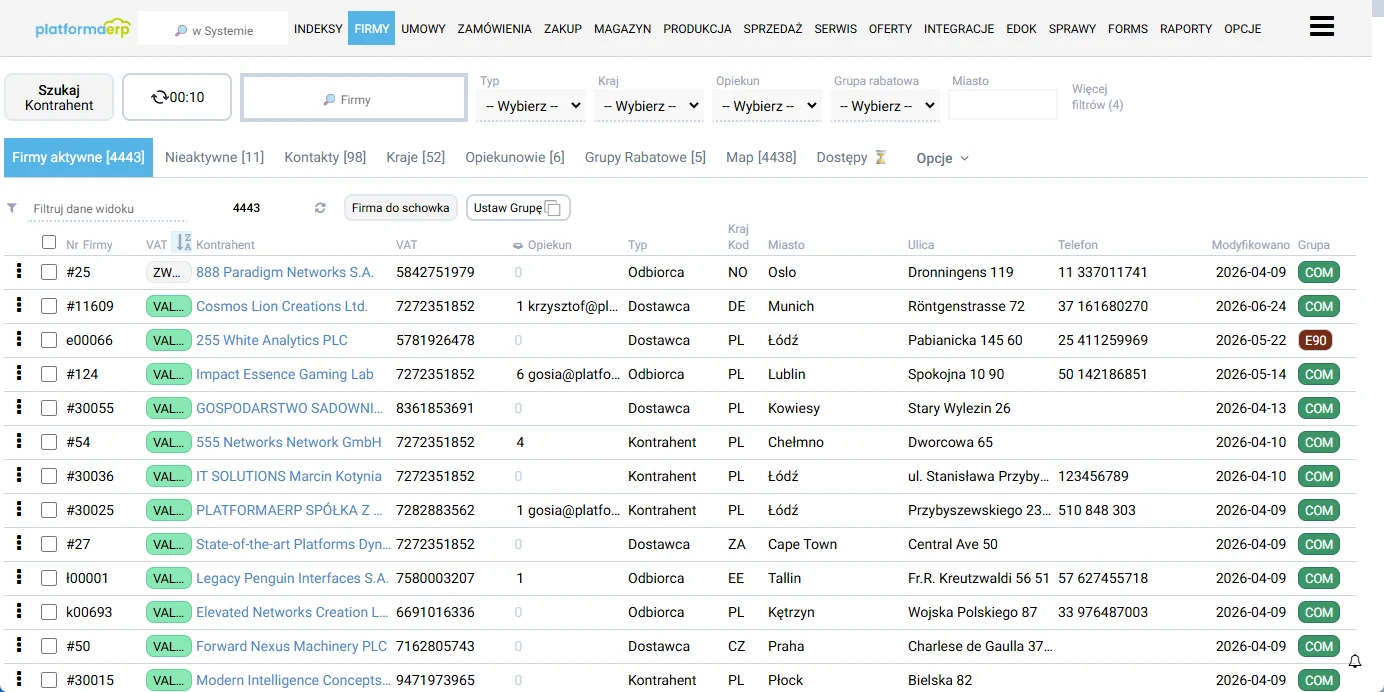Open the Typ filter dropdown

click(531, 105)
